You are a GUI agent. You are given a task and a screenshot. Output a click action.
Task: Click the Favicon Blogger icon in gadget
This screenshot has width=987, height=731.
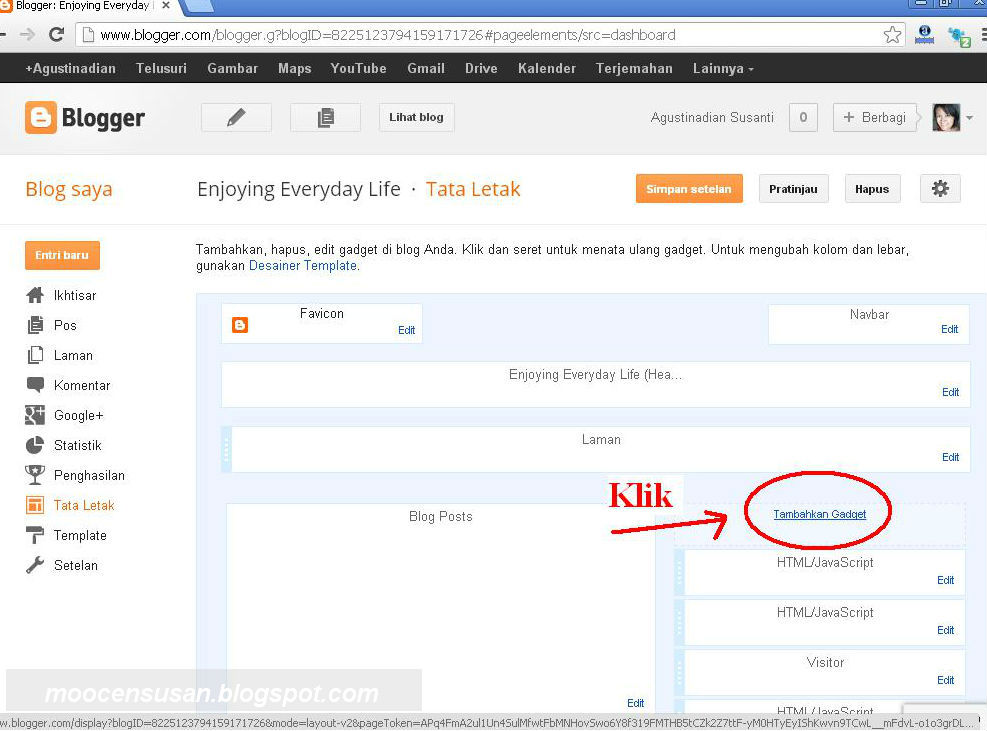click(x=240, y=325)
